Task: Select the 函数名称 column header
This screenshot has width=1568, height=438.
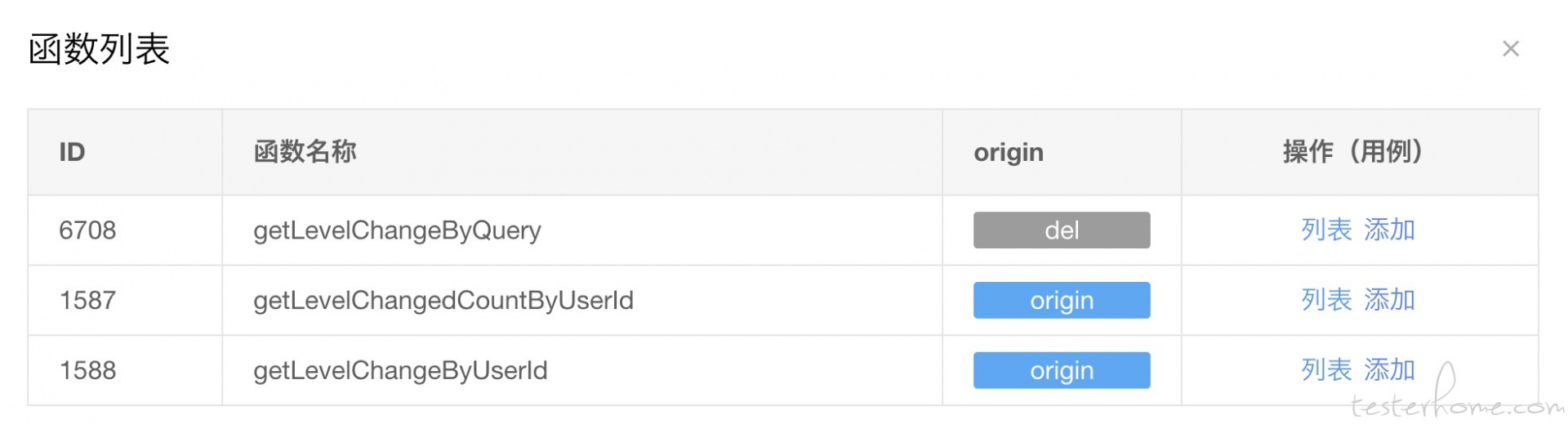Action: coord(305,152)
